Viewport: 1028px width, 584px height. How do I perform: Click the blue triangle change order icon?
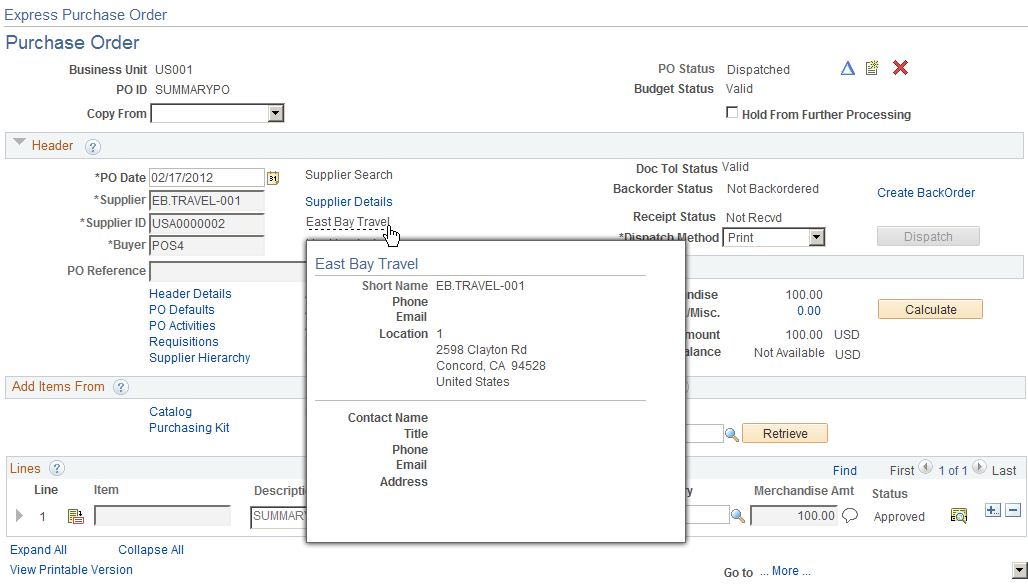click(x=847, y=68)
